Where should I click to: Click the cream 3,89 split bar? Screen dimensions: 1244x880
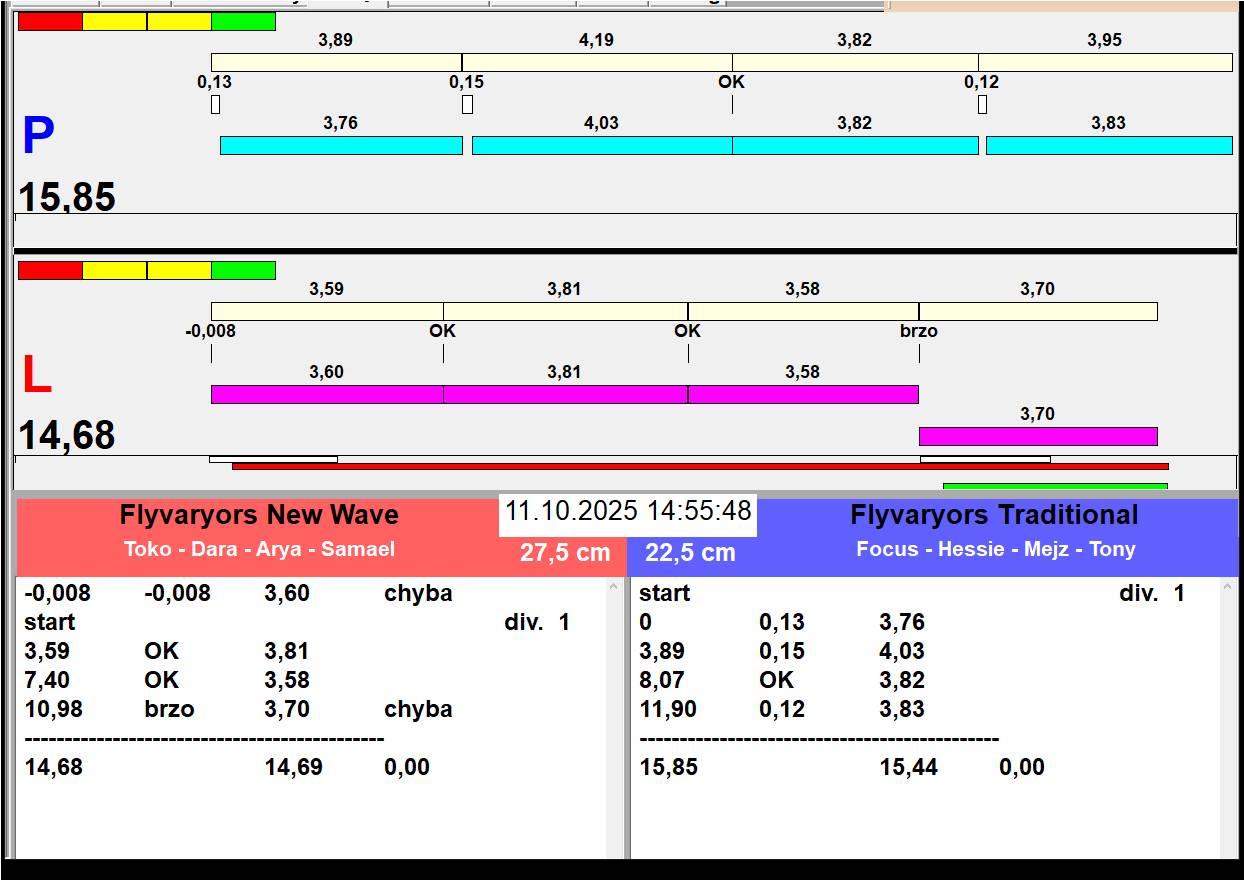point(336,62)
